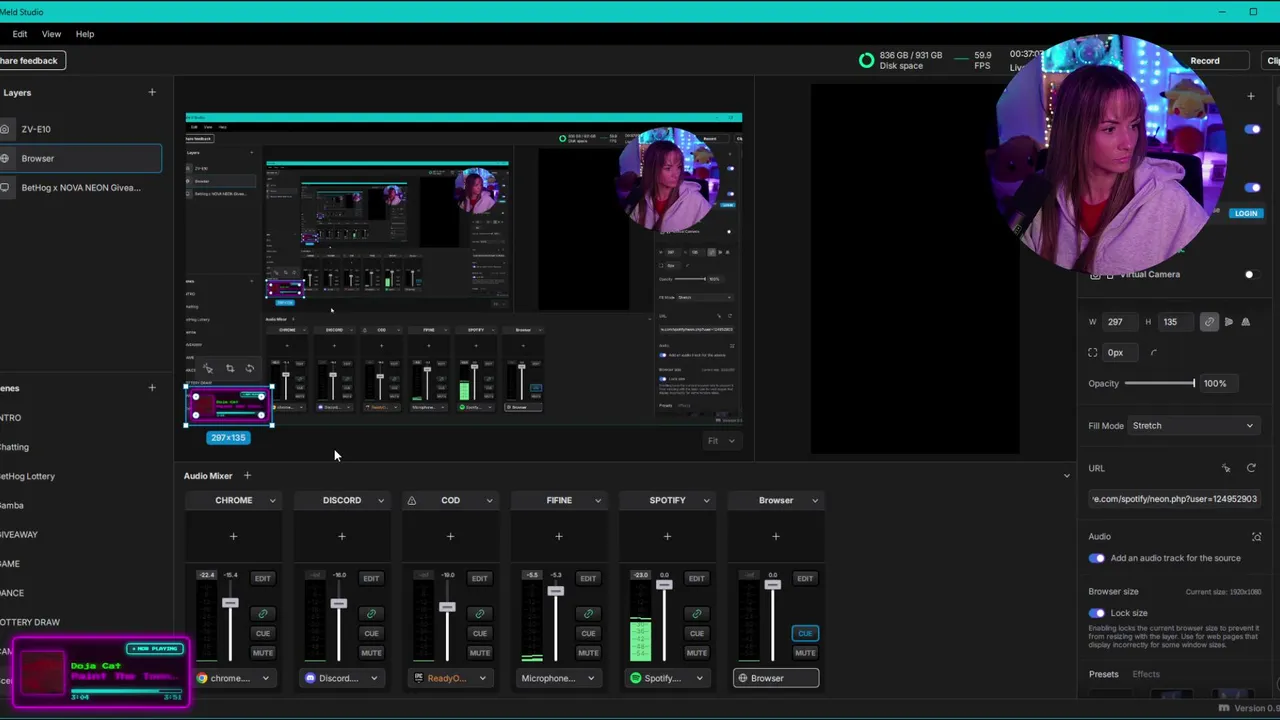
Task: Select the Browser layer
Action: (80, 158)
